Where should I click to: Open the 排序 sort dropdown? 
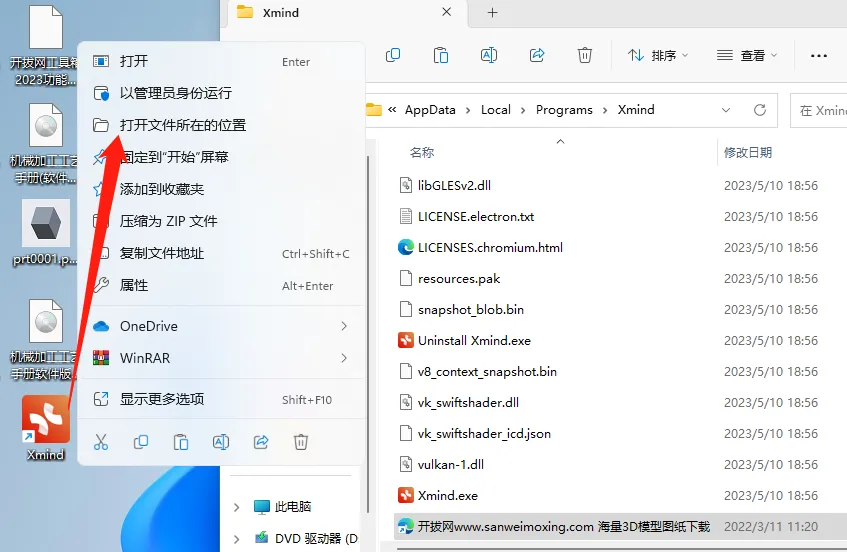658,55
